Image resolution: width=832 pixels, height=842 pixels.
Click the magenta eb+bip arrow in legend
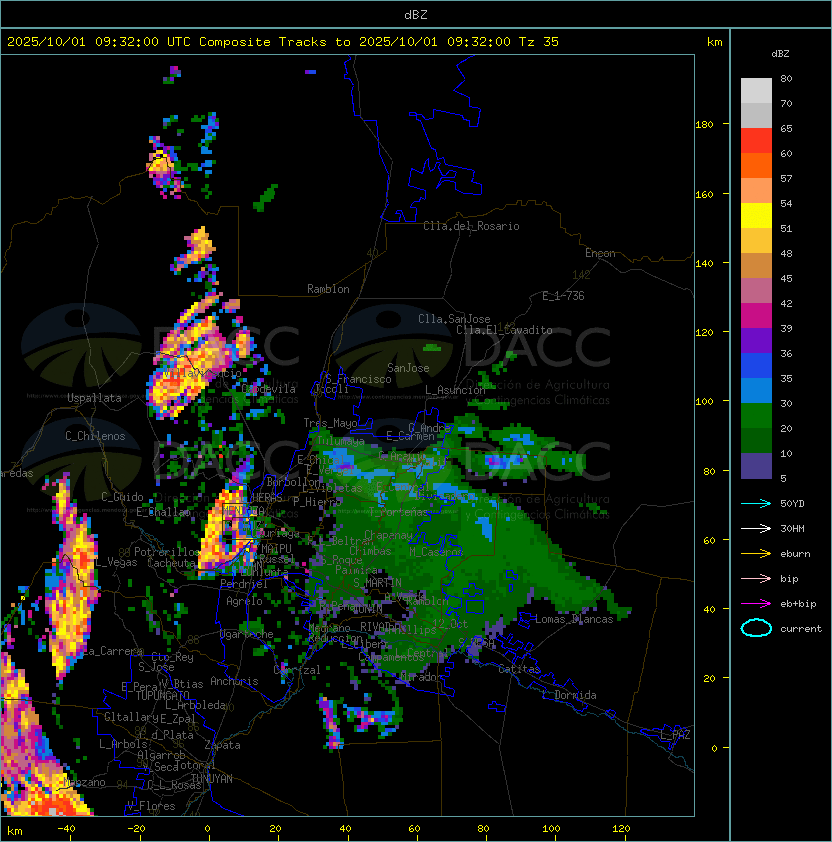(756, 604)
